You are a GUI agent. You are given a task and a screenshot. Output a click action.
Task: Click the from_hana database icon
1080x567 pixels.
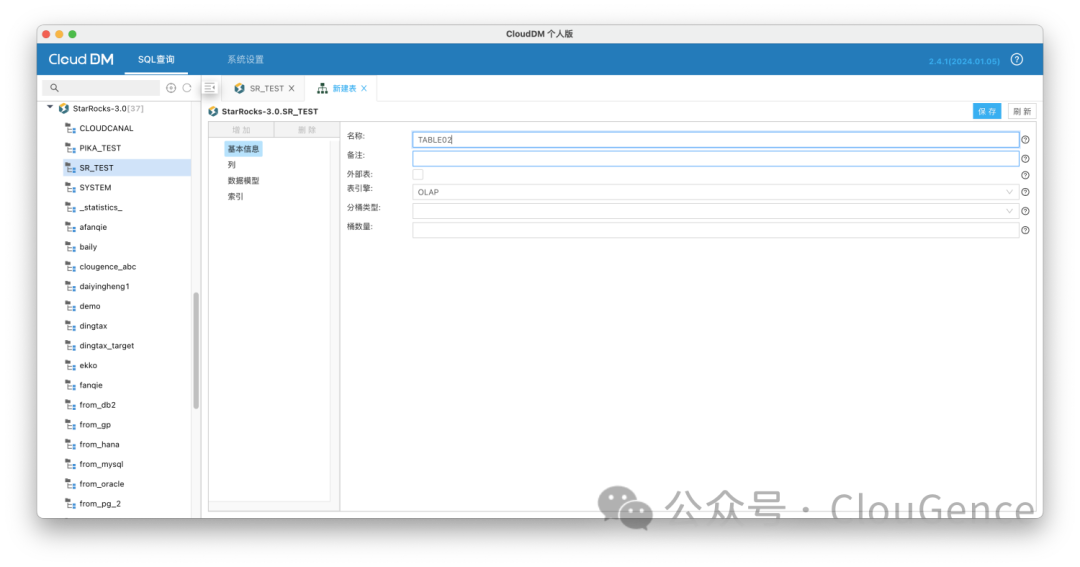pyautogui.click(x=70, y=445)
